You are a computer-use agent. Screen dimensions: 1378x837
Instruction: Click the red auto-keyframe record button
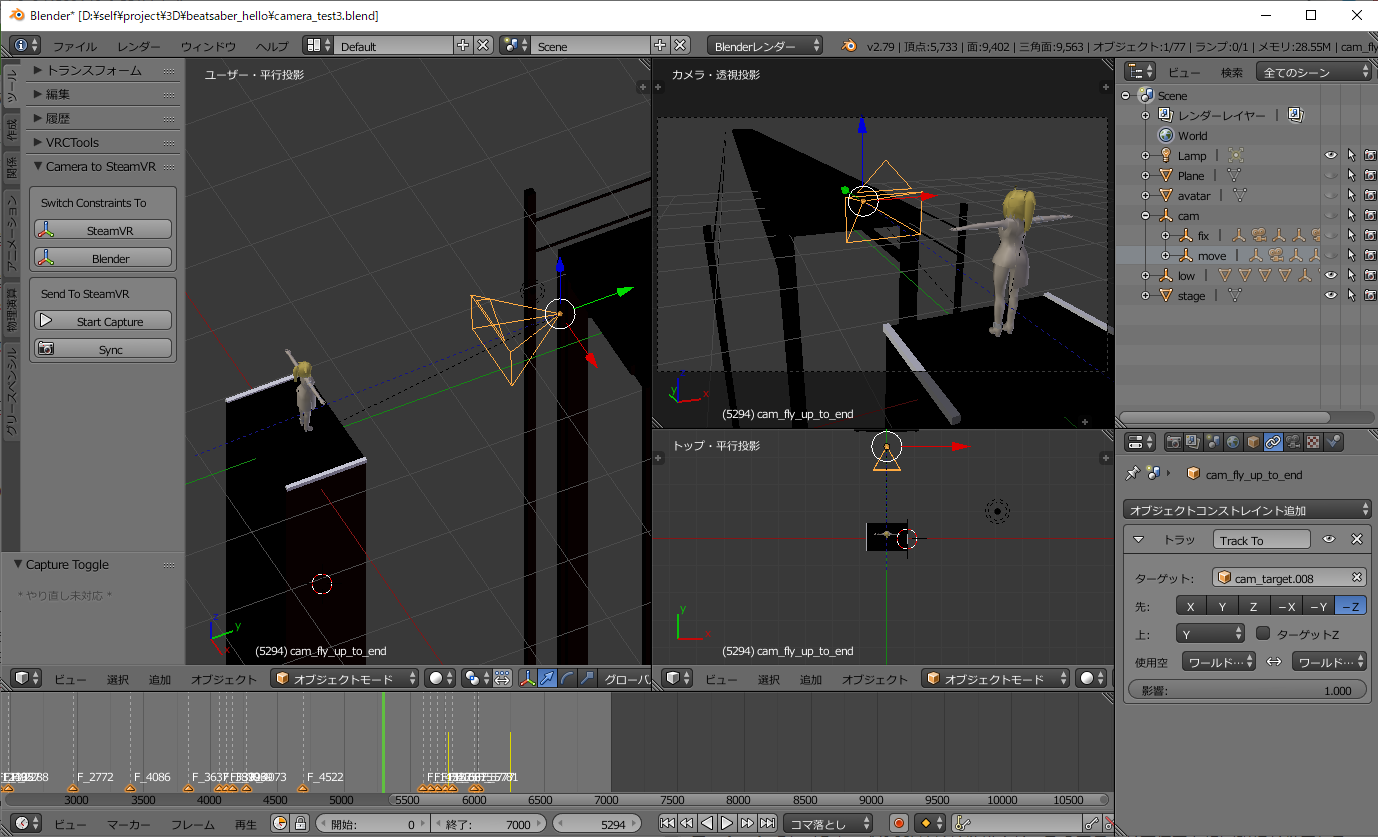[898, 823]
